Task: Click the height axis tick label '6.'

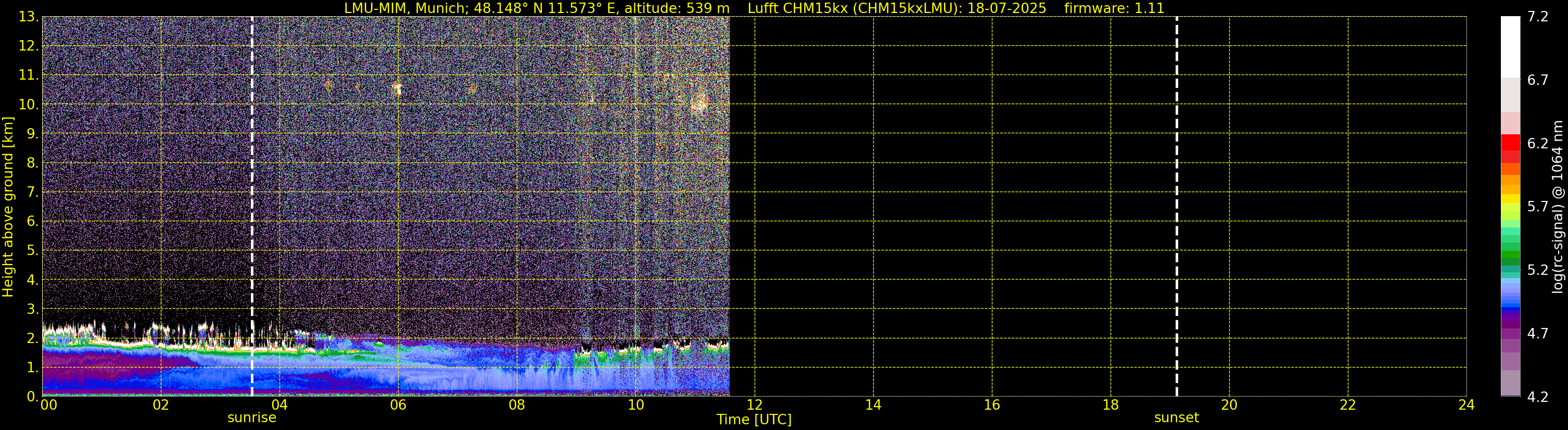Action: tap(32, 222)
